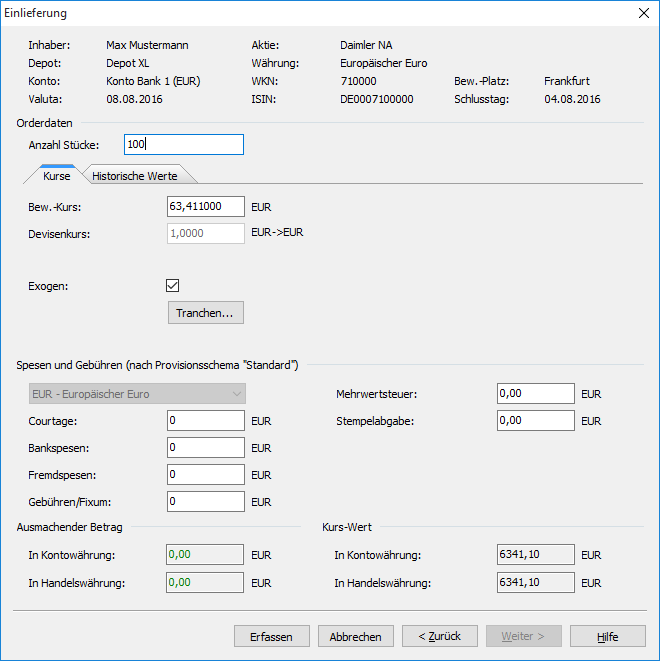Focus the Bew.-Kurs price field

tap(206, 207)
